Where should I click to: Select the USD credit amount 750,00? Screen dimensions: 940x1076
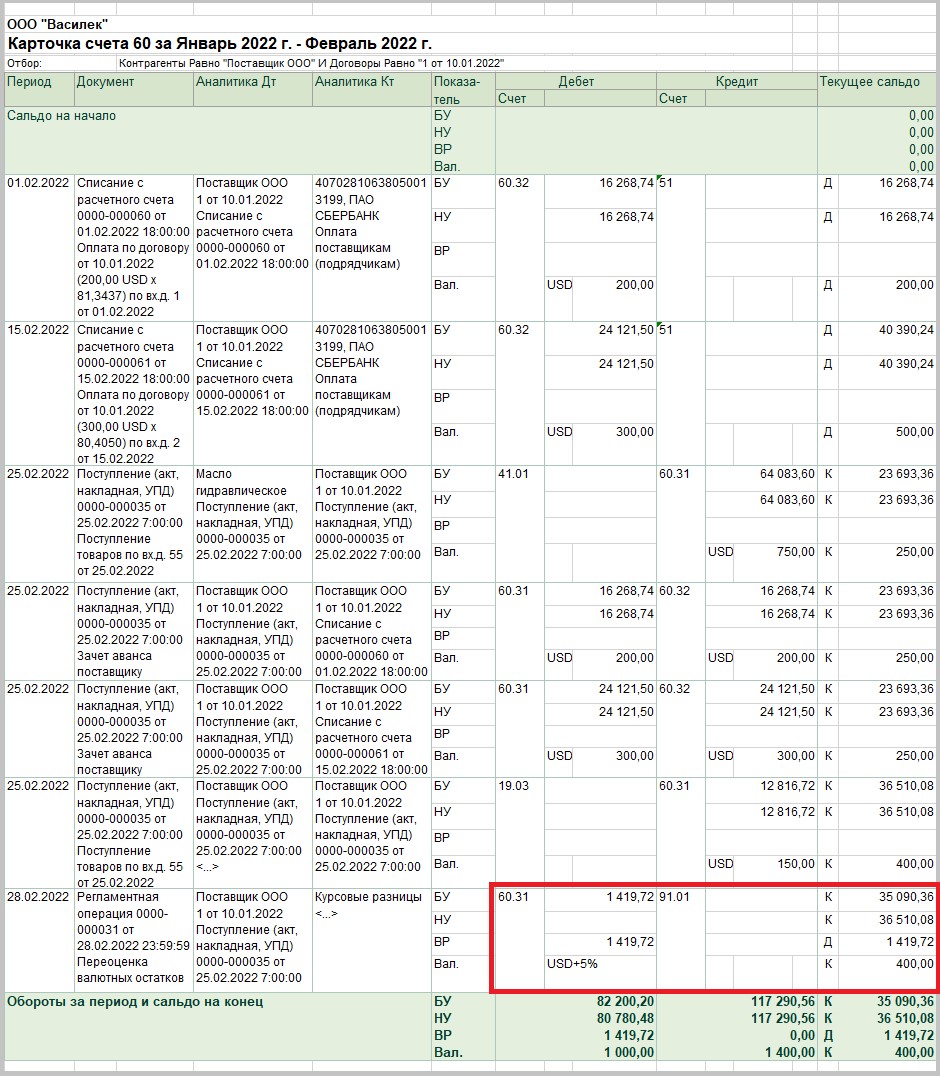tap(795, 552)
